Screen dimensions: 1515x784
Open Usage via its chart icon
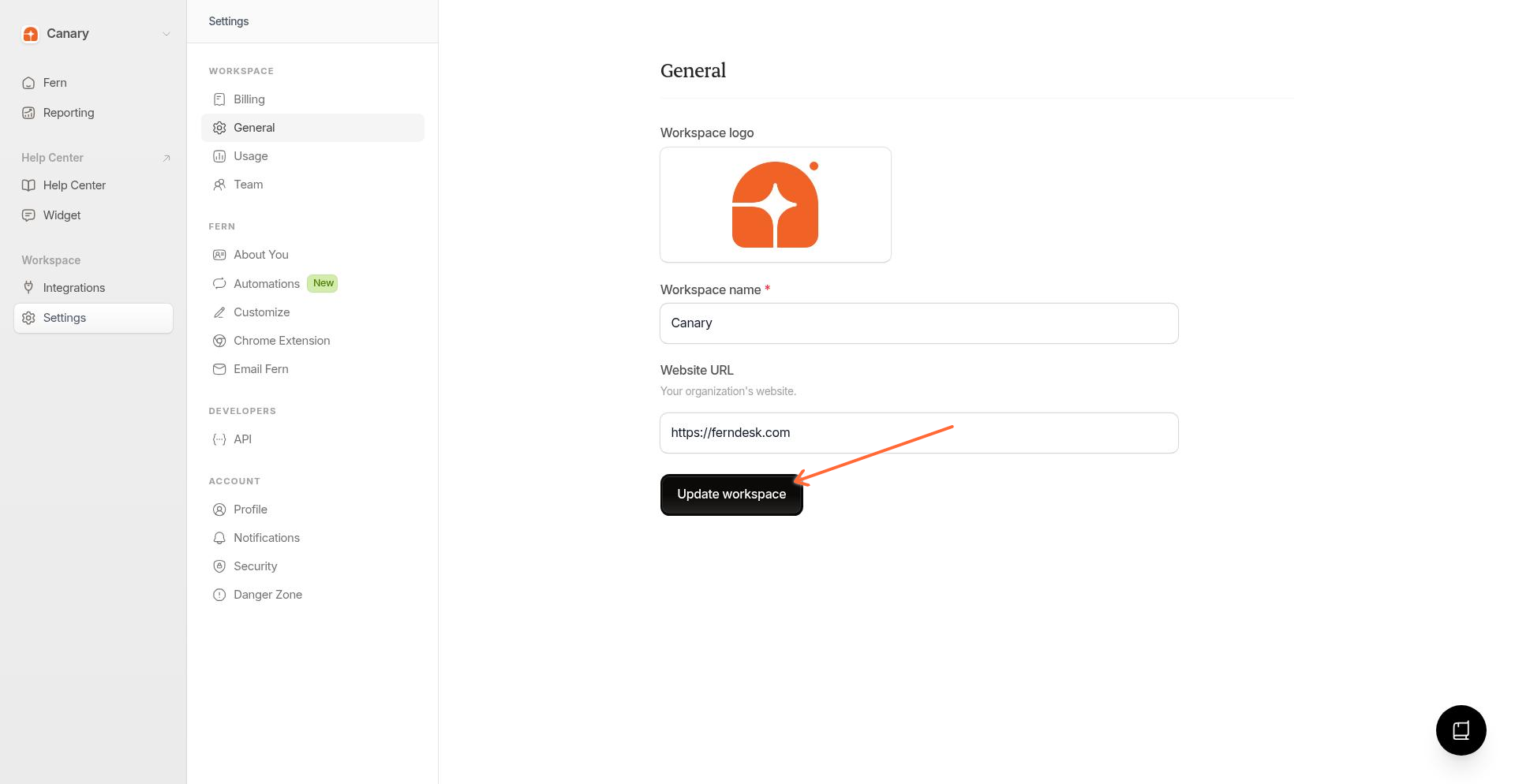point(219,155)
